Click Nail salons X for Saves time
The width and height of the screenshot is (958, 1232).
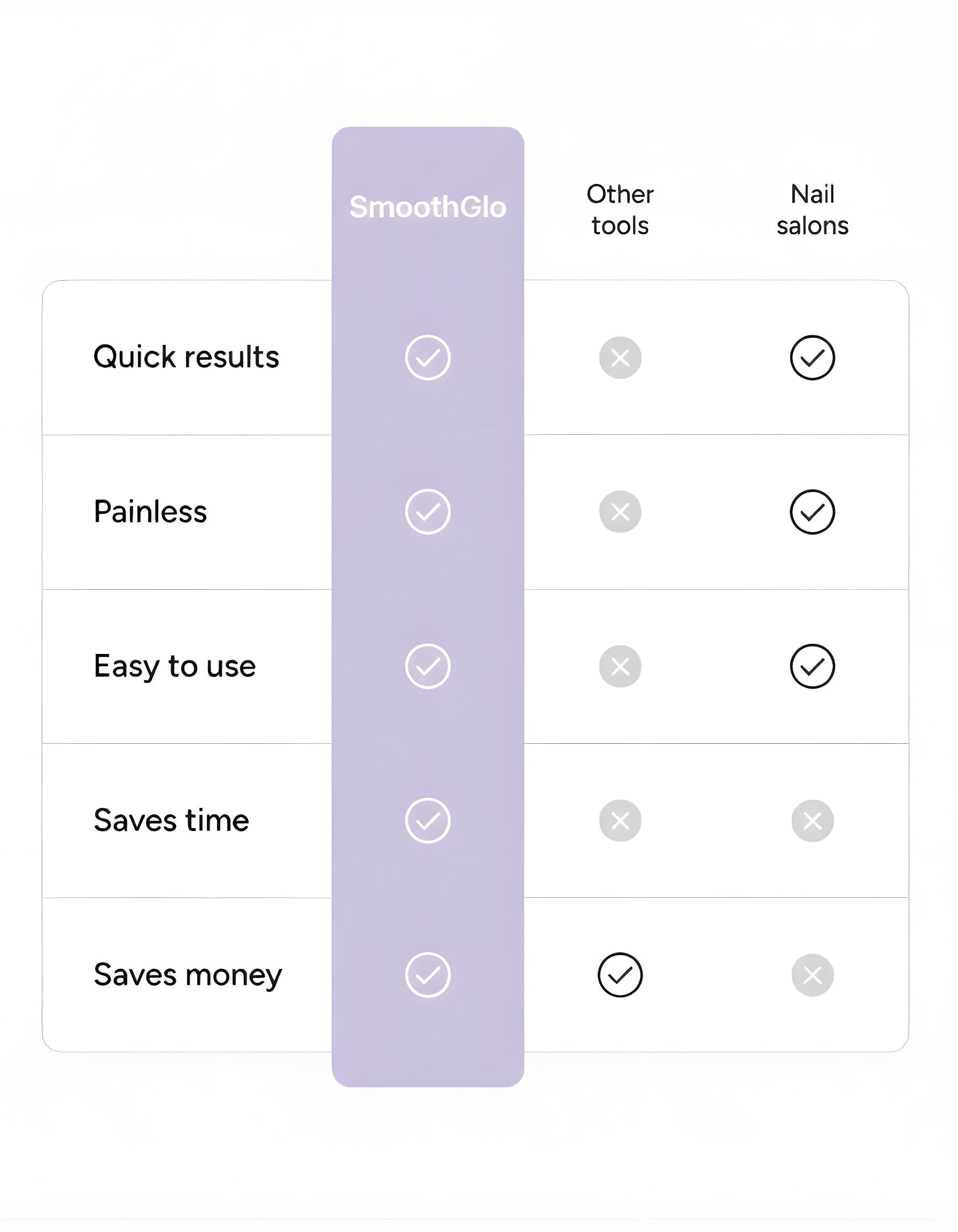tap(813, 821)
